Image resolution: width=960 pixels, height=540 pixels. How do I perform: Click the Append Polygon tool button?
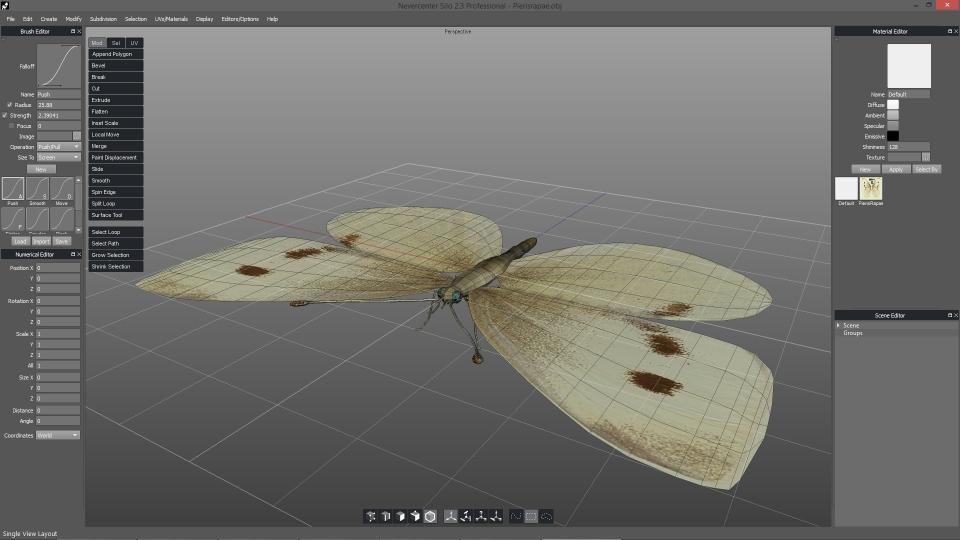116,54
